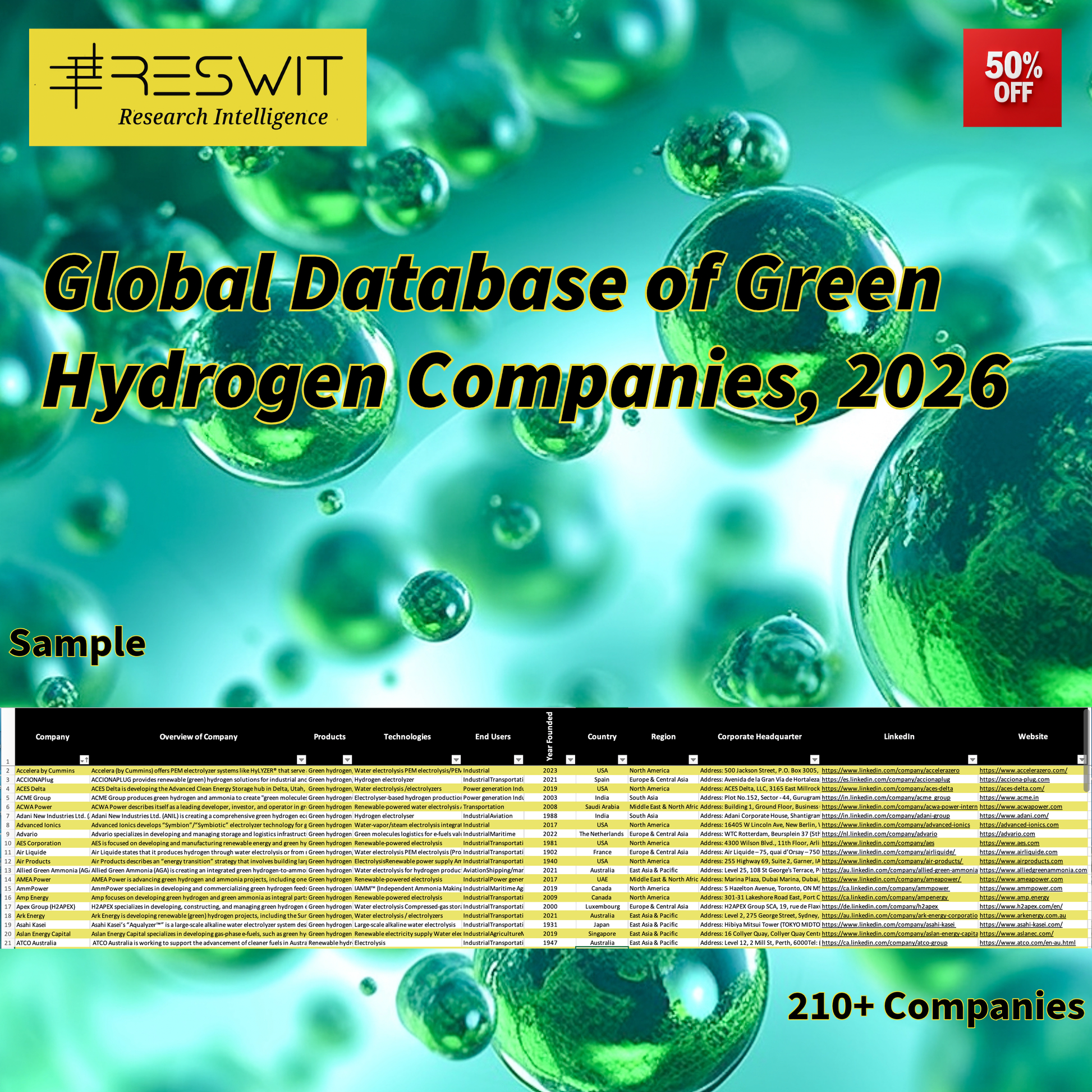Click the End Users filter arrow

[518, 760]
